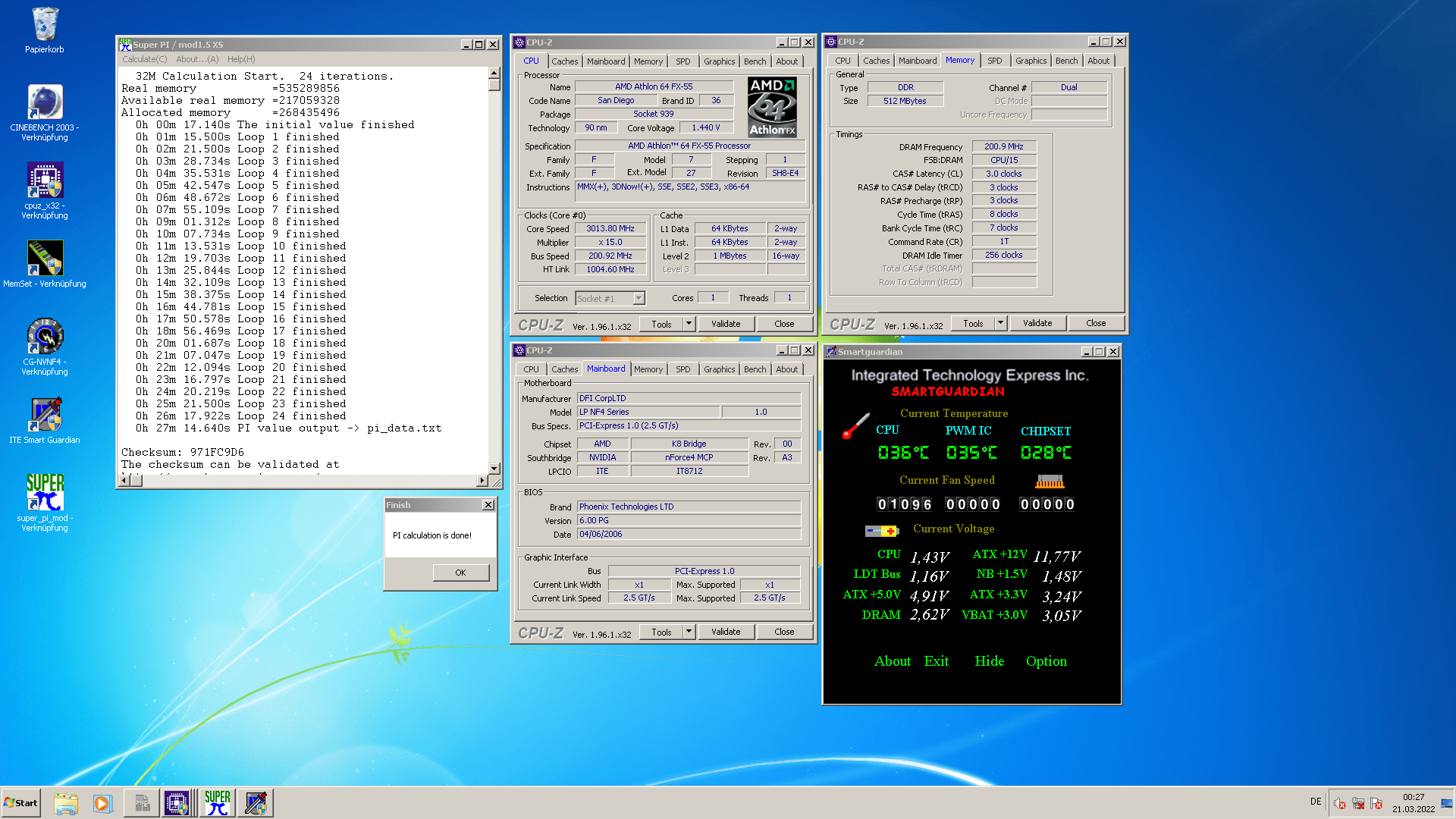Confirm the PI calculation done dialog with OK
1456x819 pixels.
pos(460,573)
